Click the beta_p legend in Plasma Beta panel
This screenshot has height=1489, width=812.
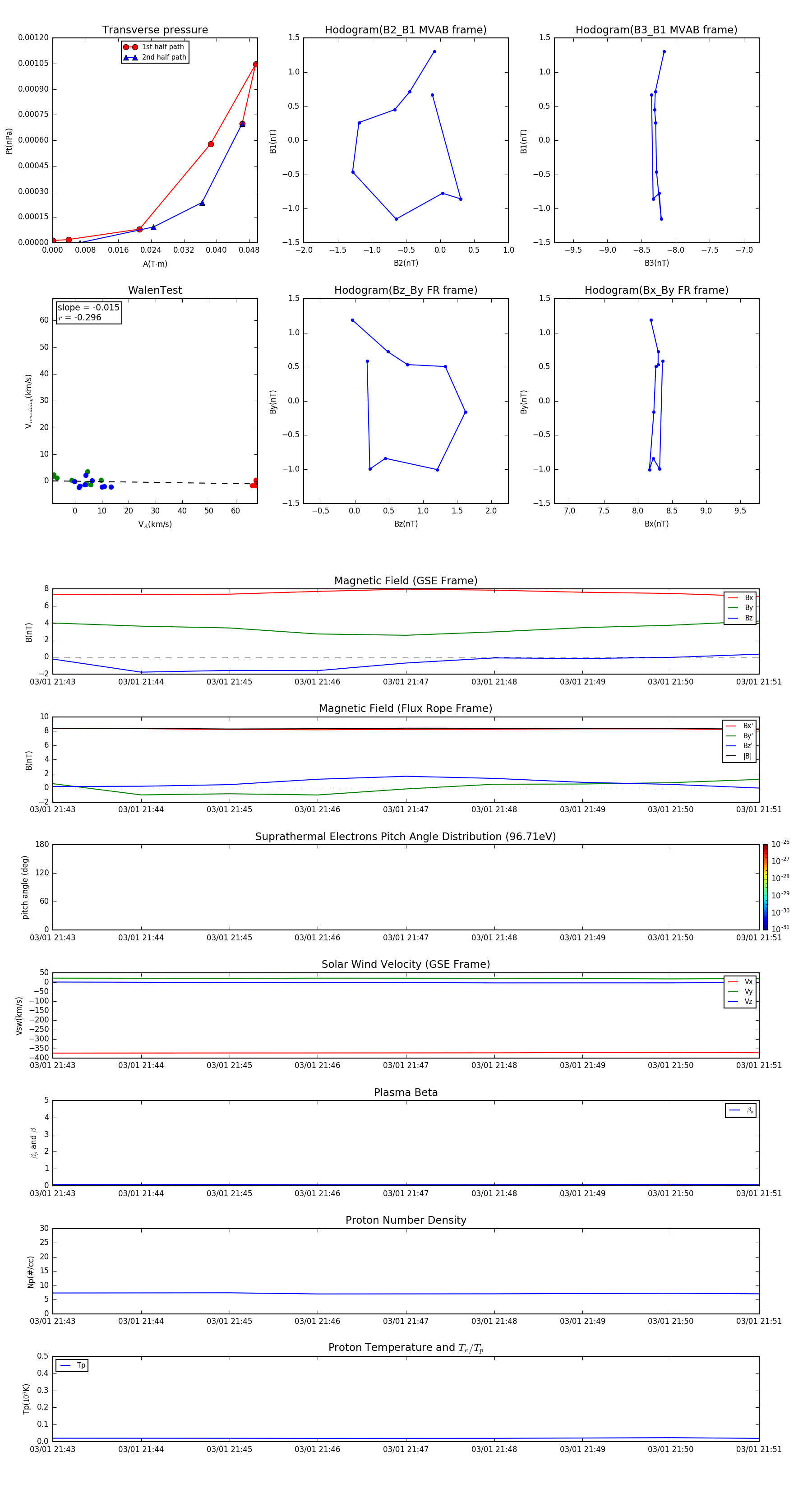741,1110
